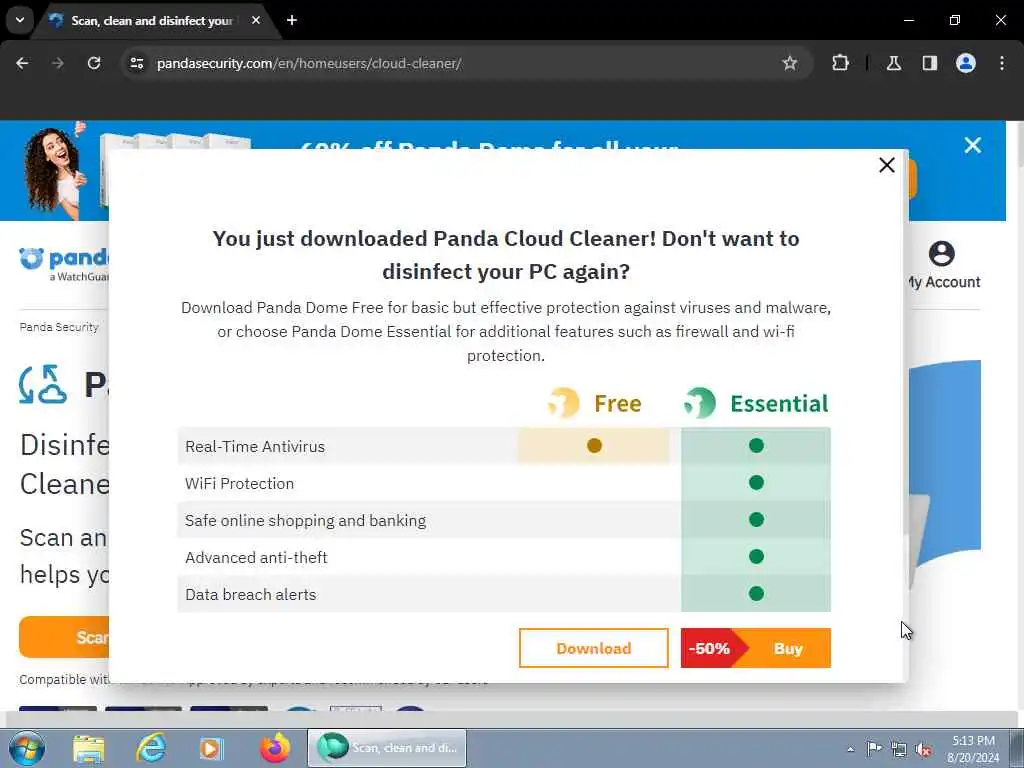
Task: Open Chrome Labs flask icon
Action: point(893,63)
